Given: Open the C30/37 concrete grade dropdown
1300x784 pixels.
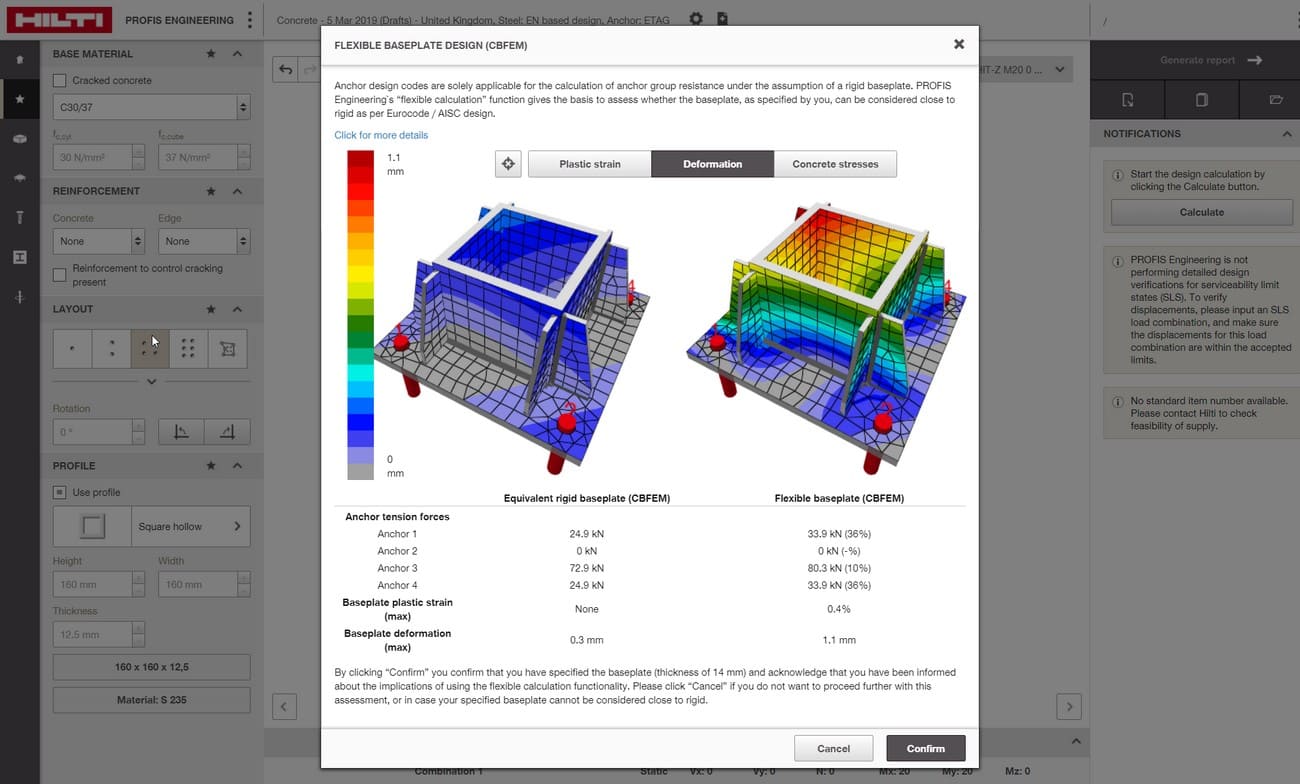Looking at the screenshot, I should point(151,106).
